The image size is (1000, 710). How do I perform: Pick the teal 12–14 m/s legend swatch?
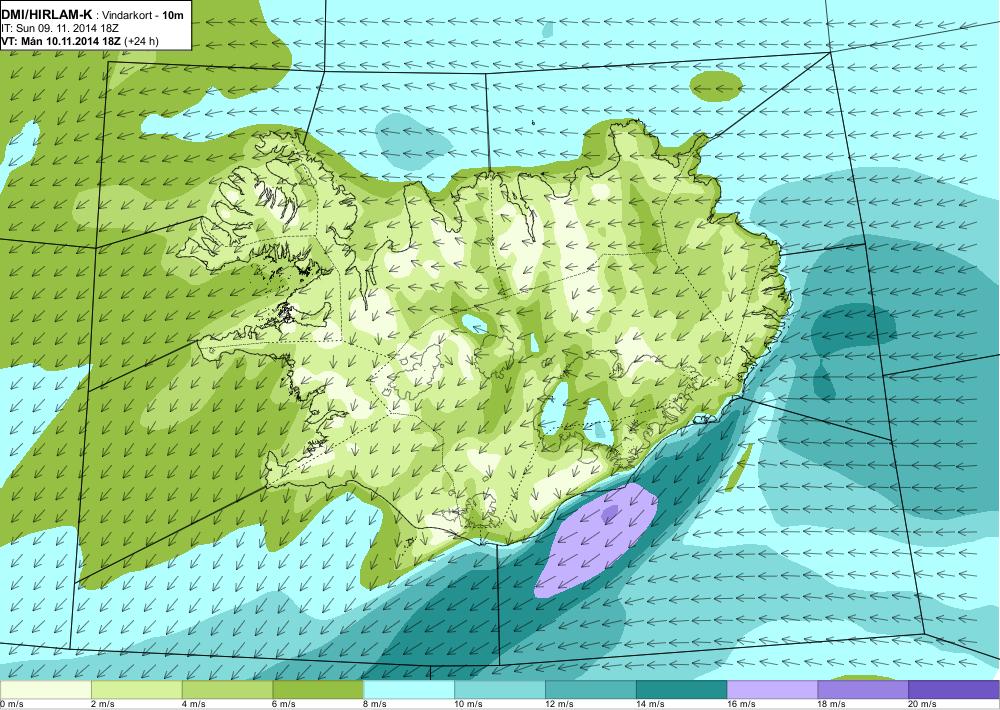click(591, 690)
